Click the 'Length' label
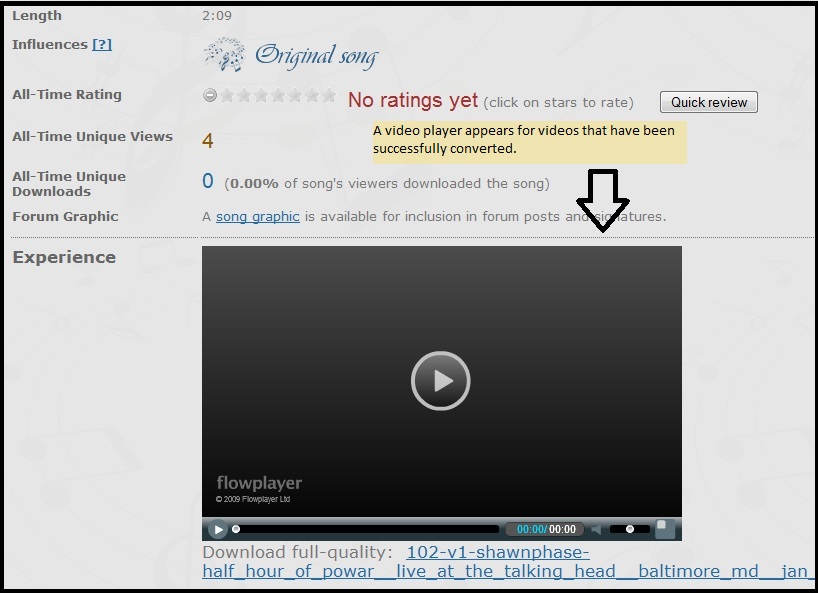This screenshot has height=593, width=818. tap(37, 16)
